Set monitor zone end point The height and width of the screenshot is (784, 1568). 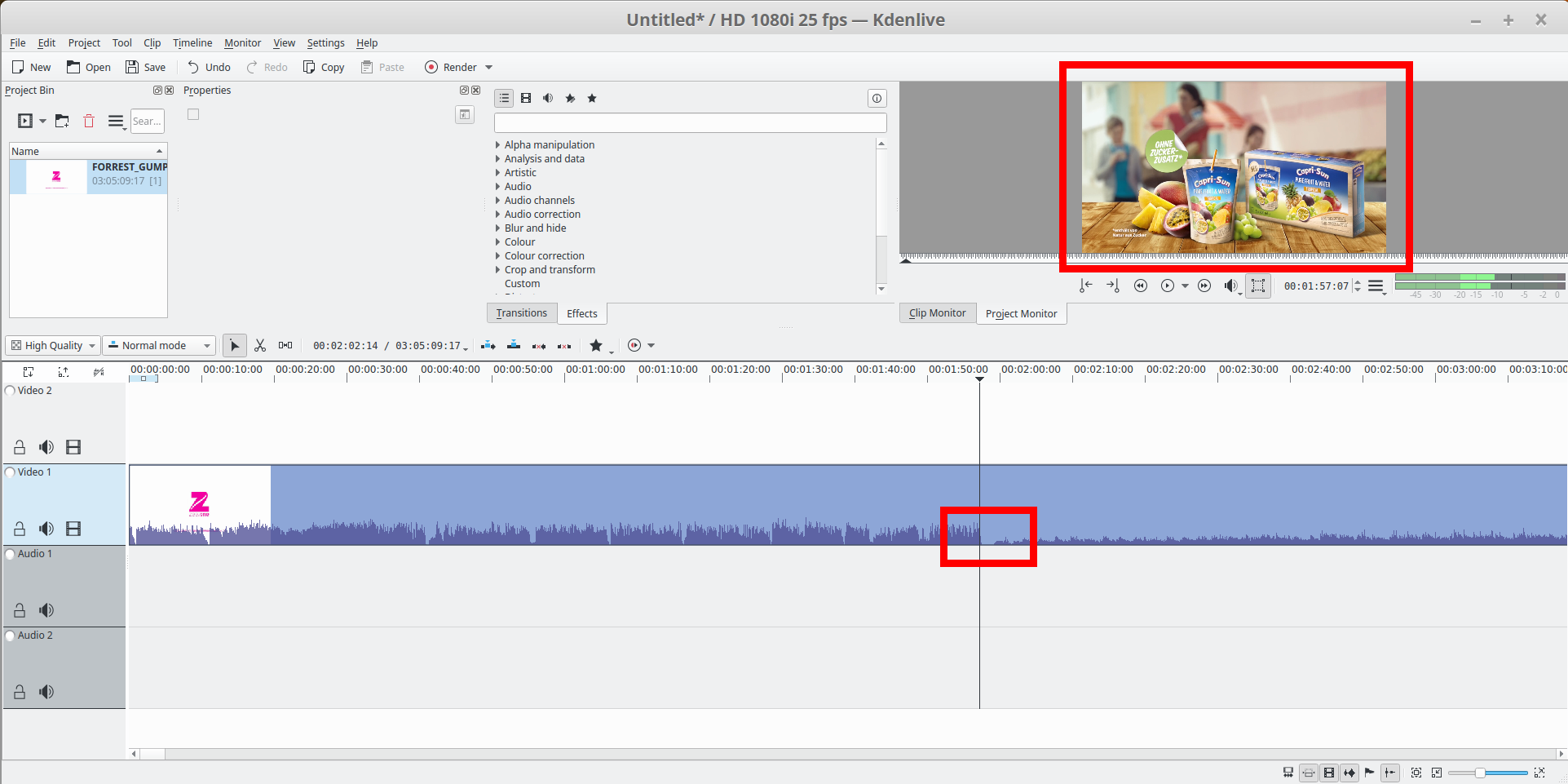[x=1113, y=286]
